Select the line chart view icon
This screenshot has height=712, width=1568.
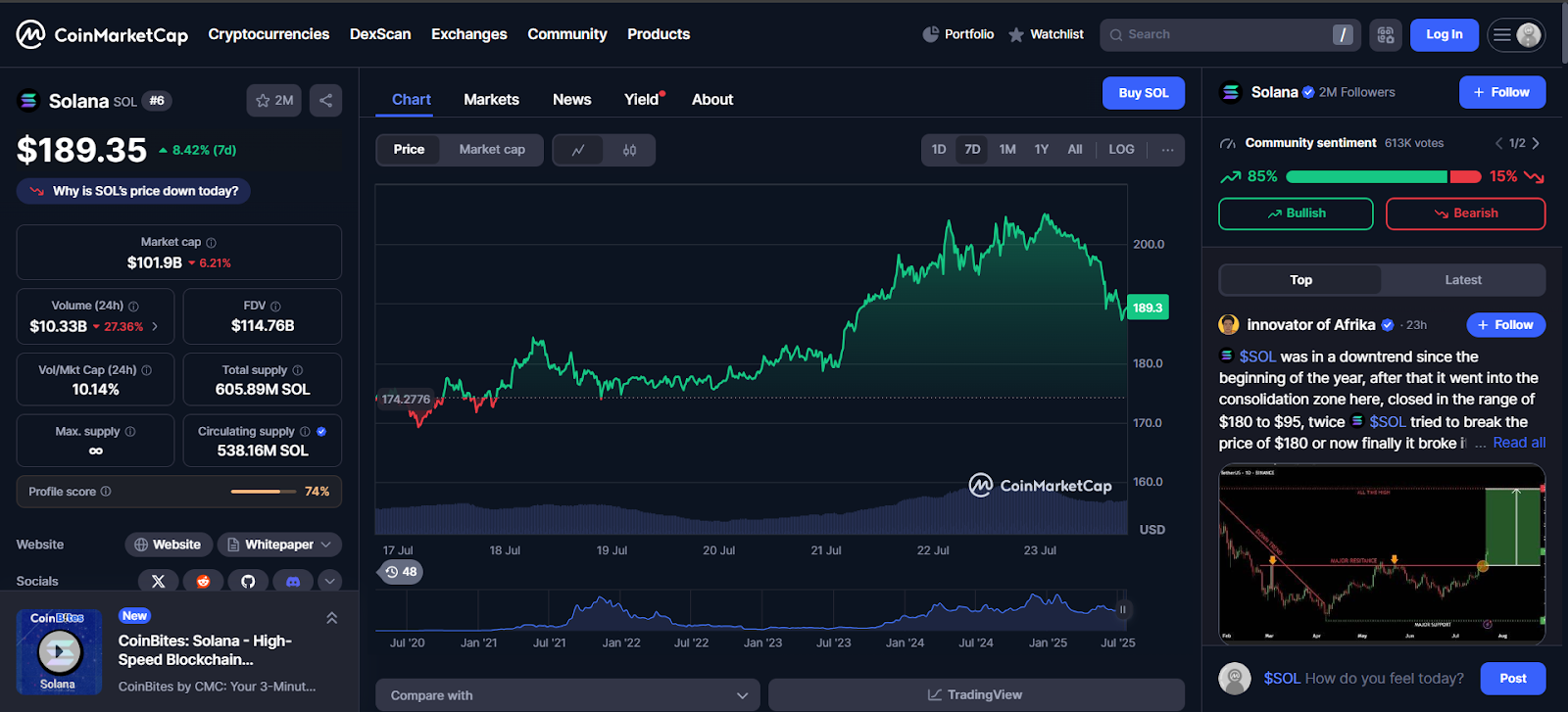click(x=579, y=150)
